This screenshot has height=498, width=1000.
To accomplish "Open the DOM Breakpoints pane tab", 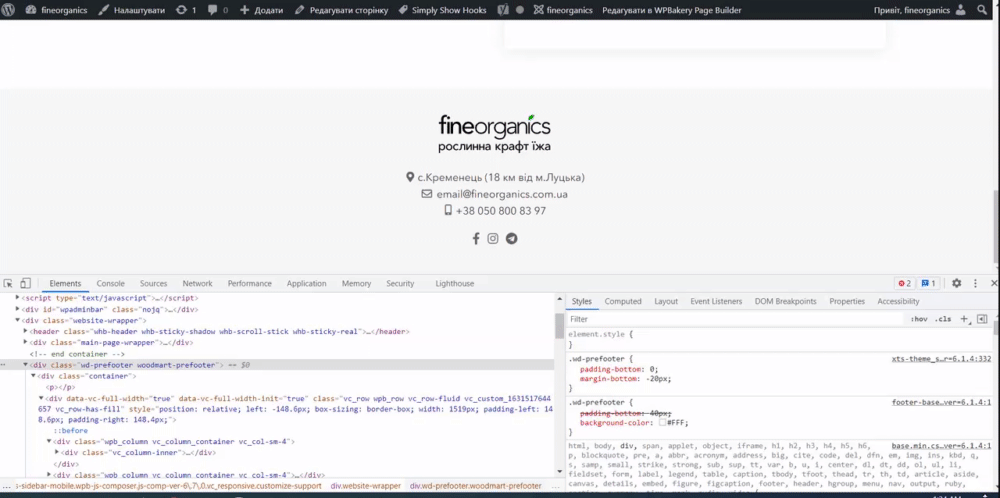I will [785, 302].
